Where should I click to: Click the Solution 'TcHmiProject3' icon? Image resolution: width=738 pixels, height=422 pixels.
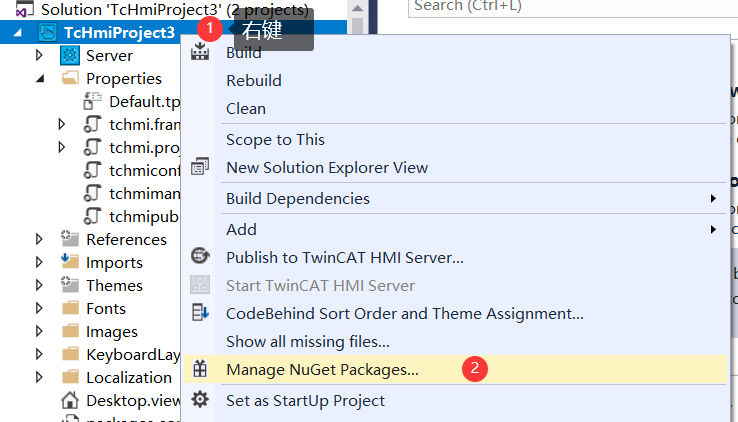24,9
